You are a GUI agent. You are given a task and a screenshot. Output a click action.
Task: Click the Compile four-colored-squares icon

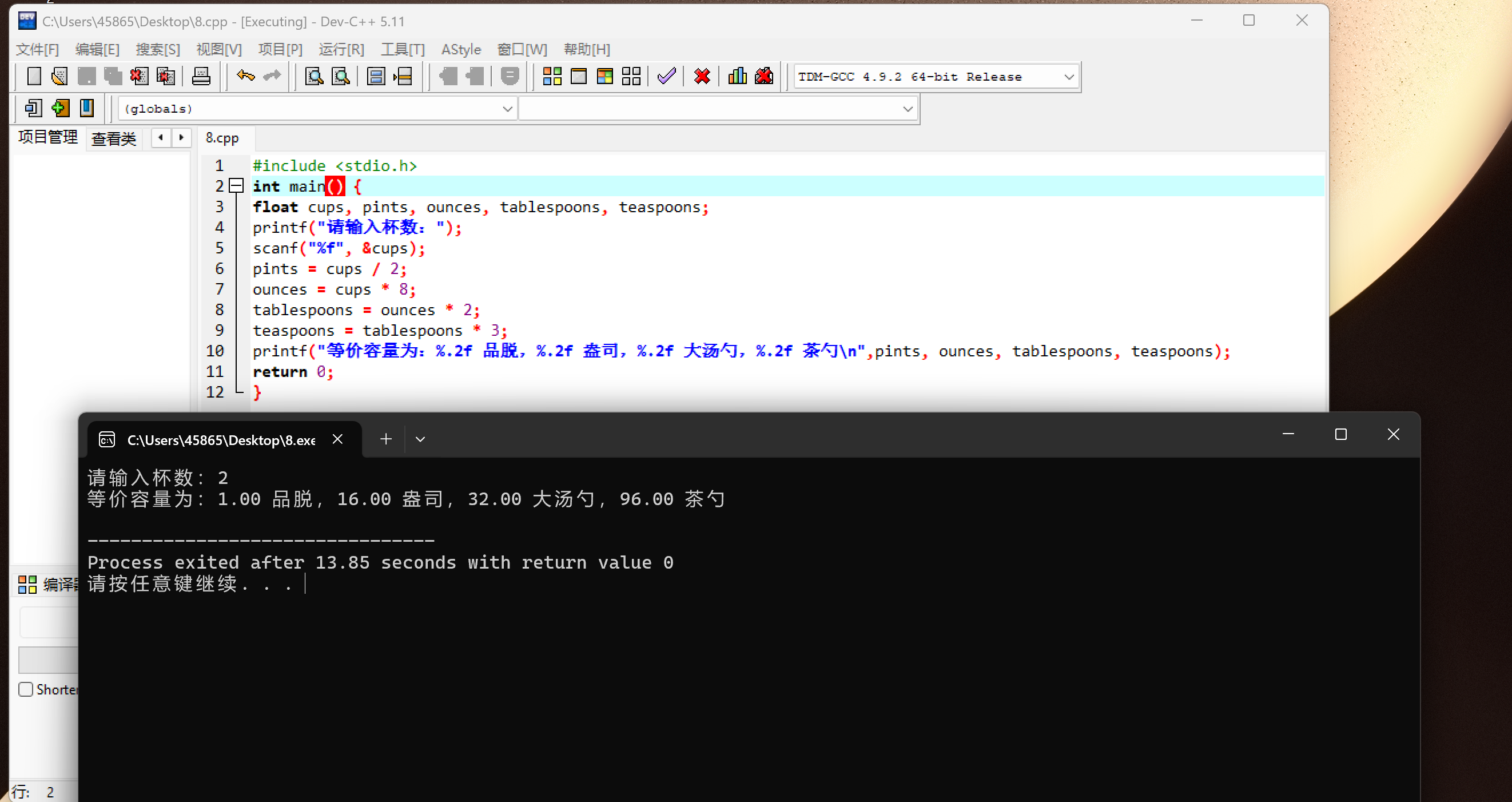(x=552, y=76)
